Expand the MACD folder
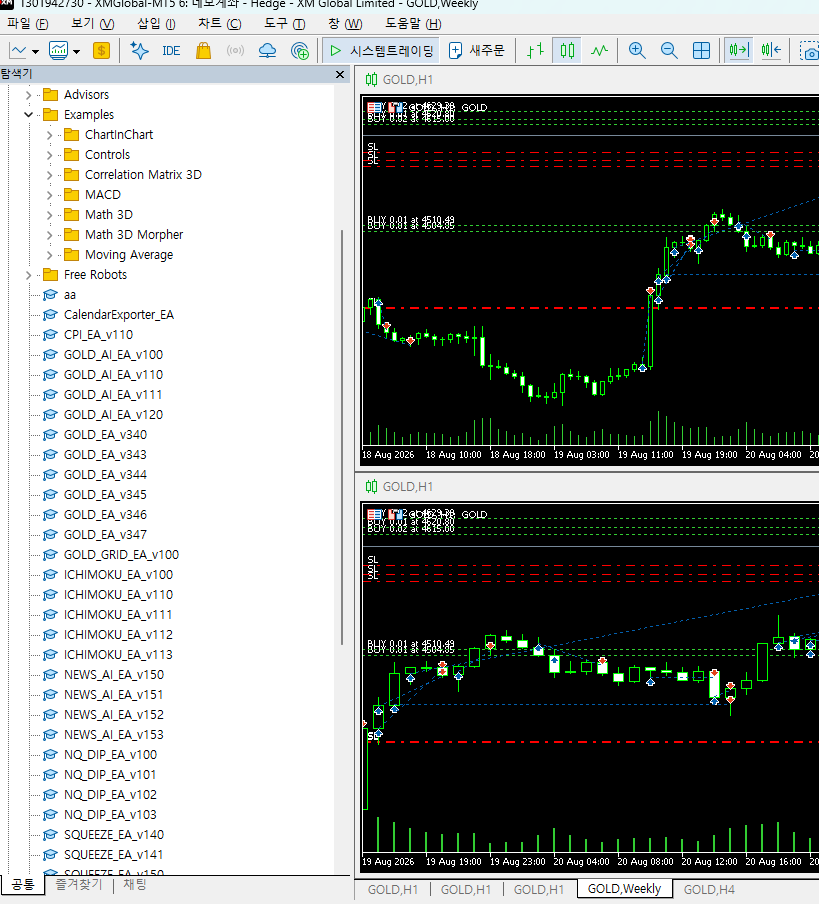 [49, 195]
